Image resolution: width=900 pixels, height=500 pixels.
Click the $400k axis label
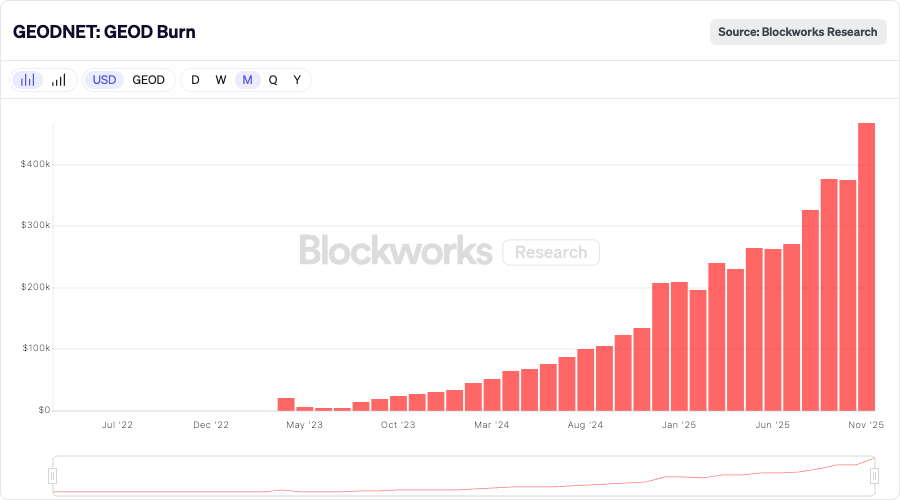tap(36, 164)
